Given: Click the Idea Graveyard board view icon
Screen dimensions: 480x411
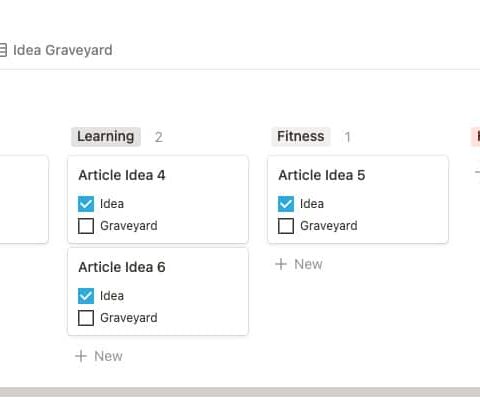Looking at the screenshot, I should click(x=3, y=50).
